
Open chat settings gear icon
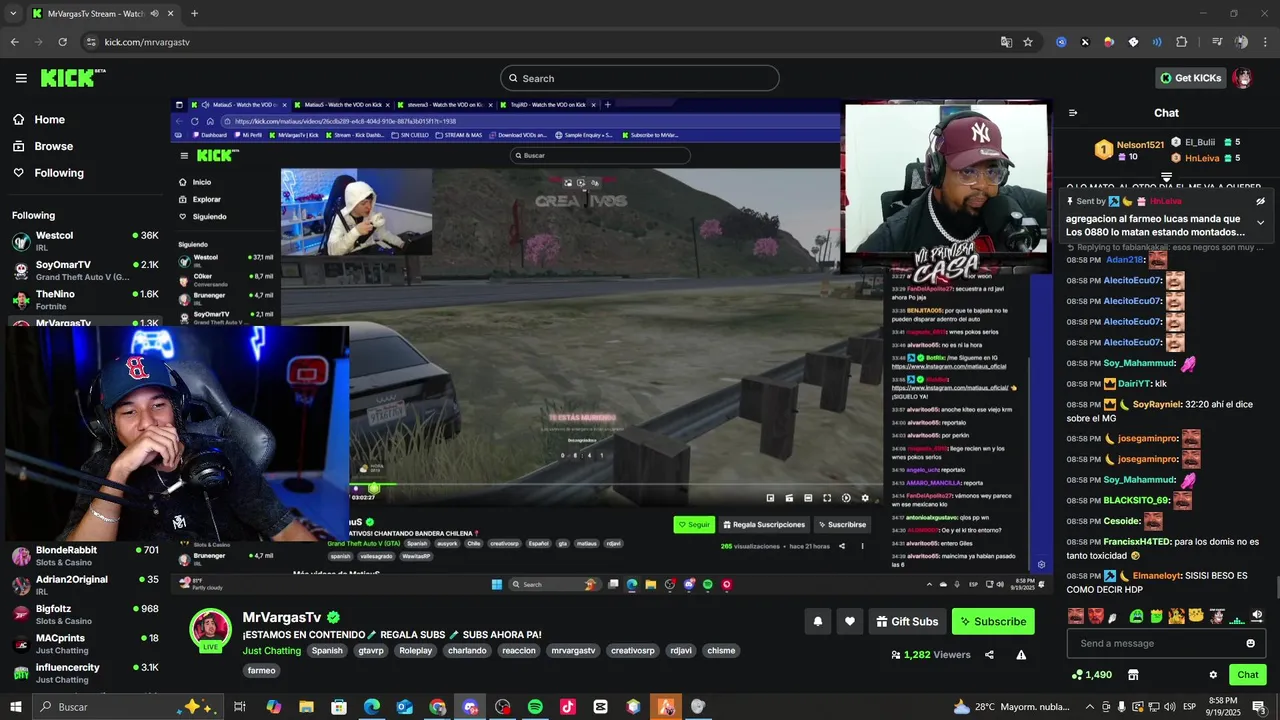[1213, 675]
